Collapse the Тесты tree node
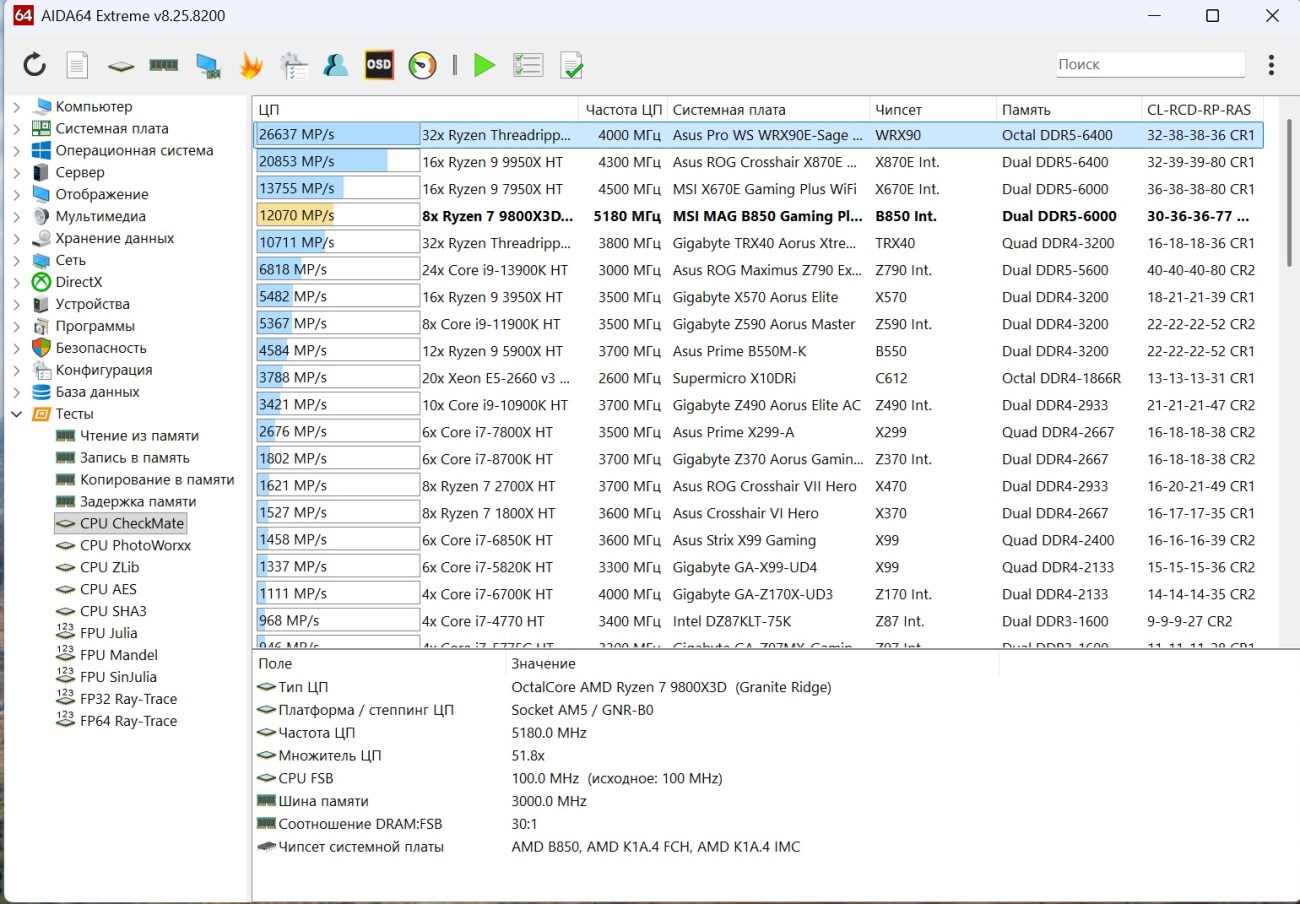This screenshot has height=904, width=1300. point(16,414)
